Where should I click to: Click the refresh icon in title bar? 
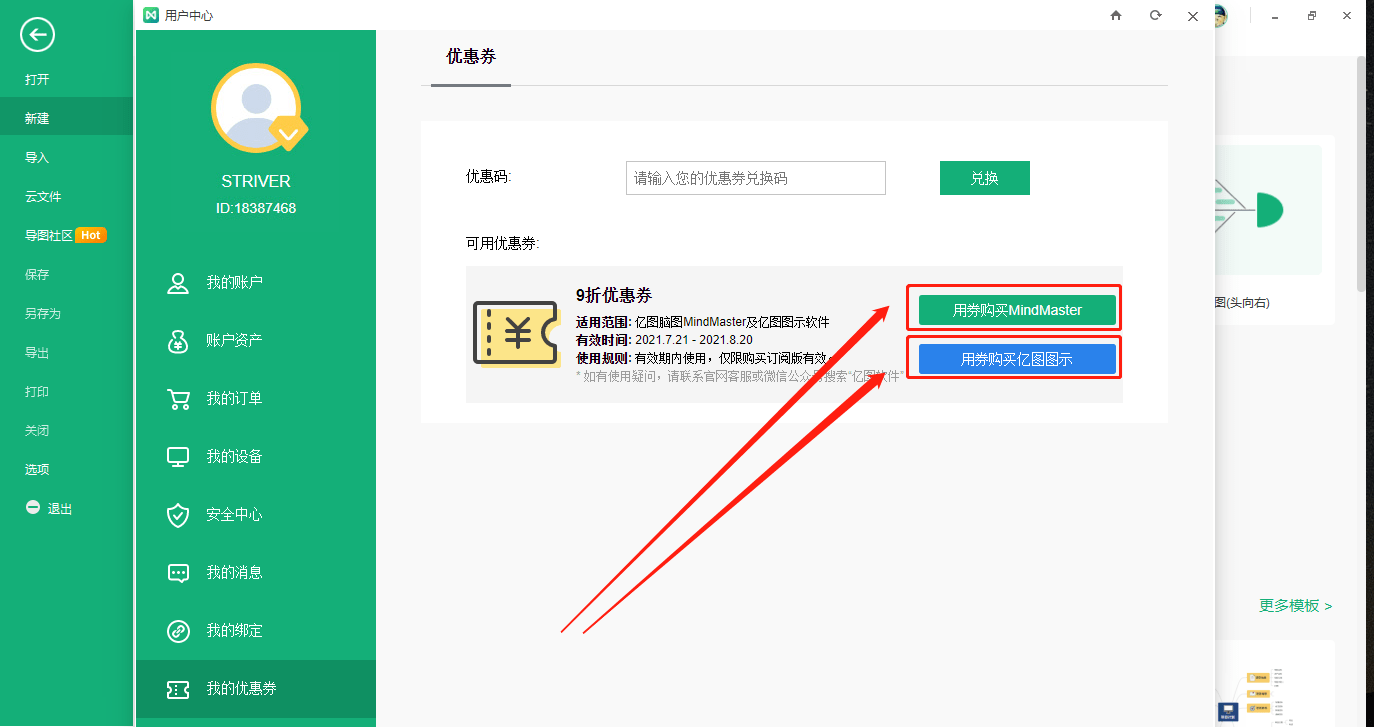click(x=1155, y=15)
